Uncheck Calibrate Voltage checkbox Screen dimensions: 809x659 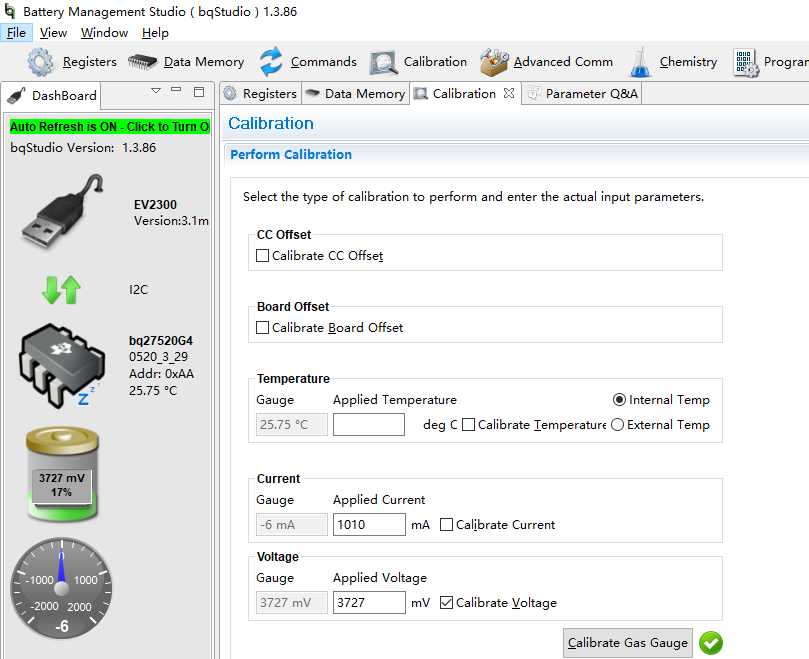tap(446, 603)
